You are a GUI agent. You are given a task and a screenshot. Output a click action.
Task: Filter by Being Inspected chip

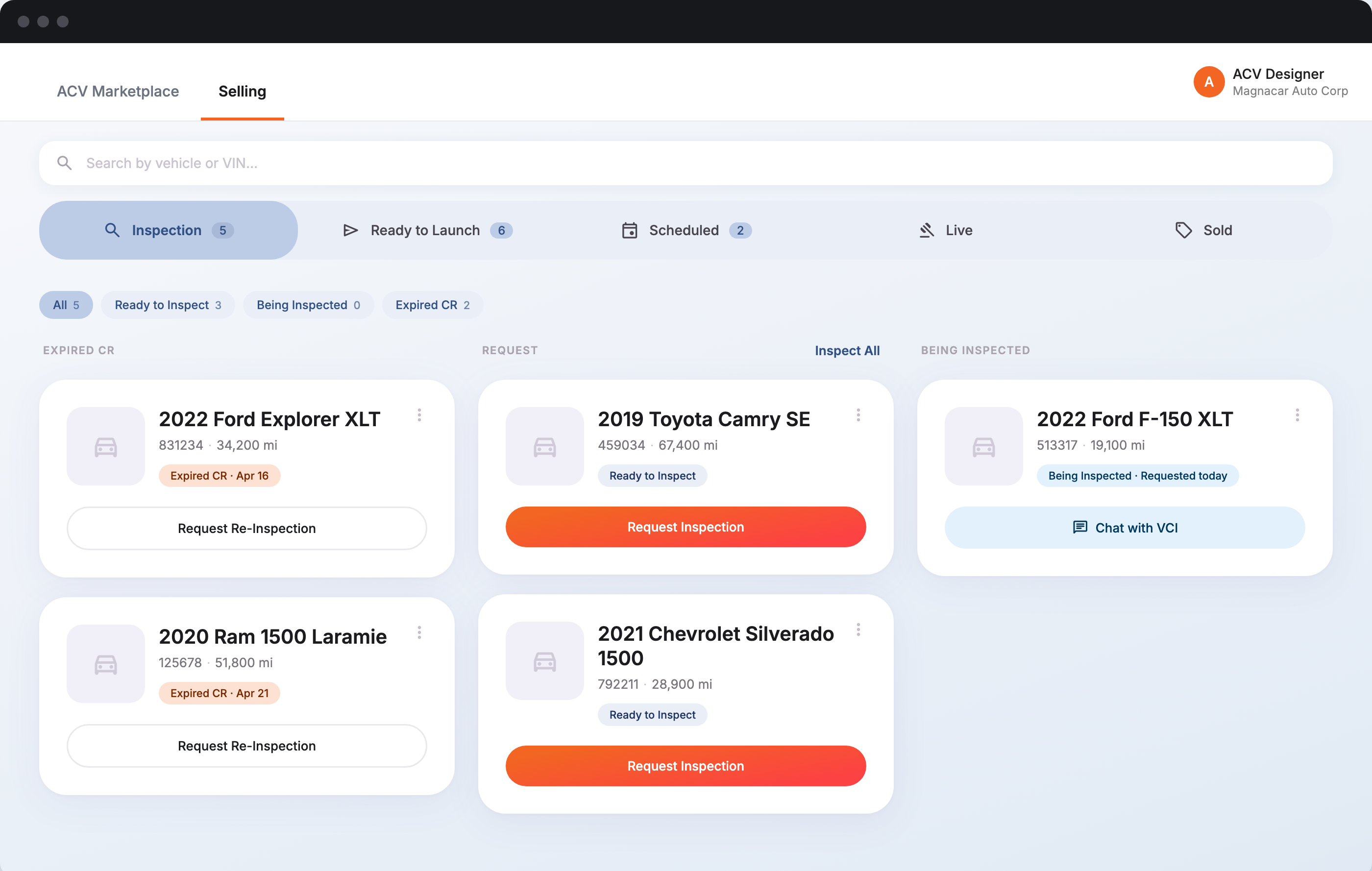(x=308, y=305)
